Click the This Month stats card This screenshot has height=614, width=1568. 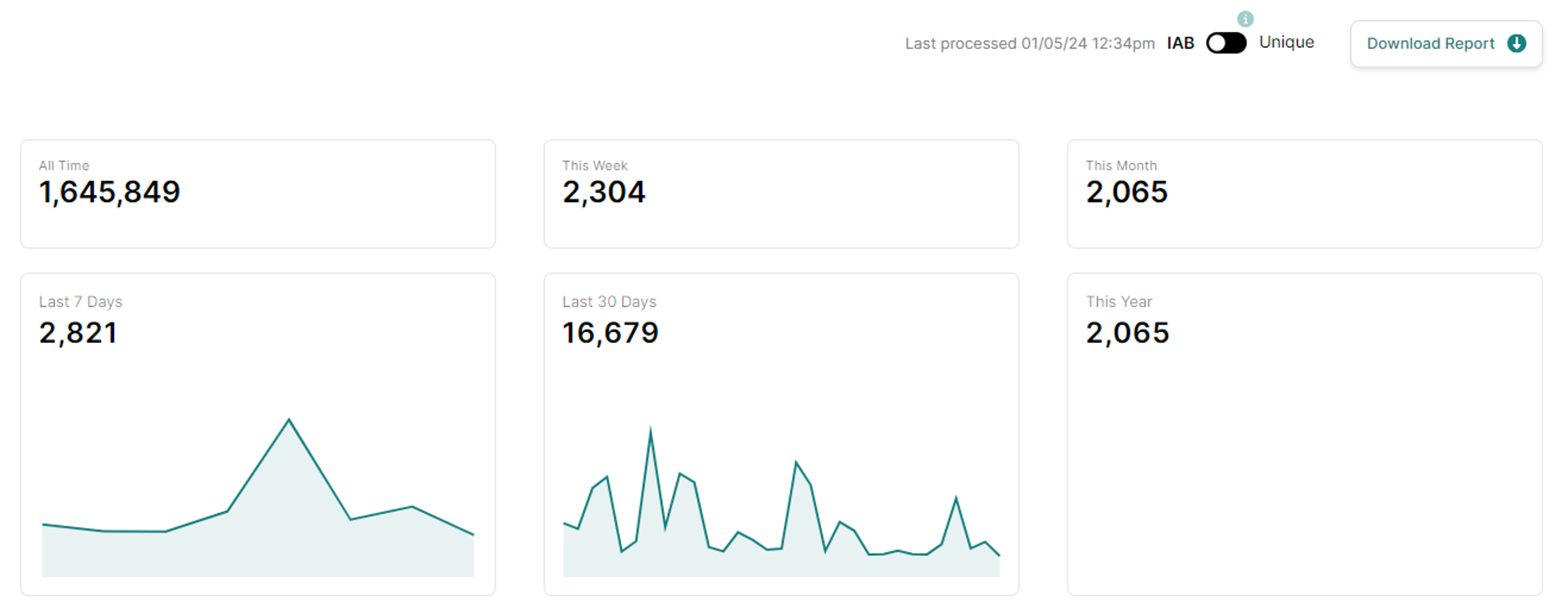tap(1304, 193)
